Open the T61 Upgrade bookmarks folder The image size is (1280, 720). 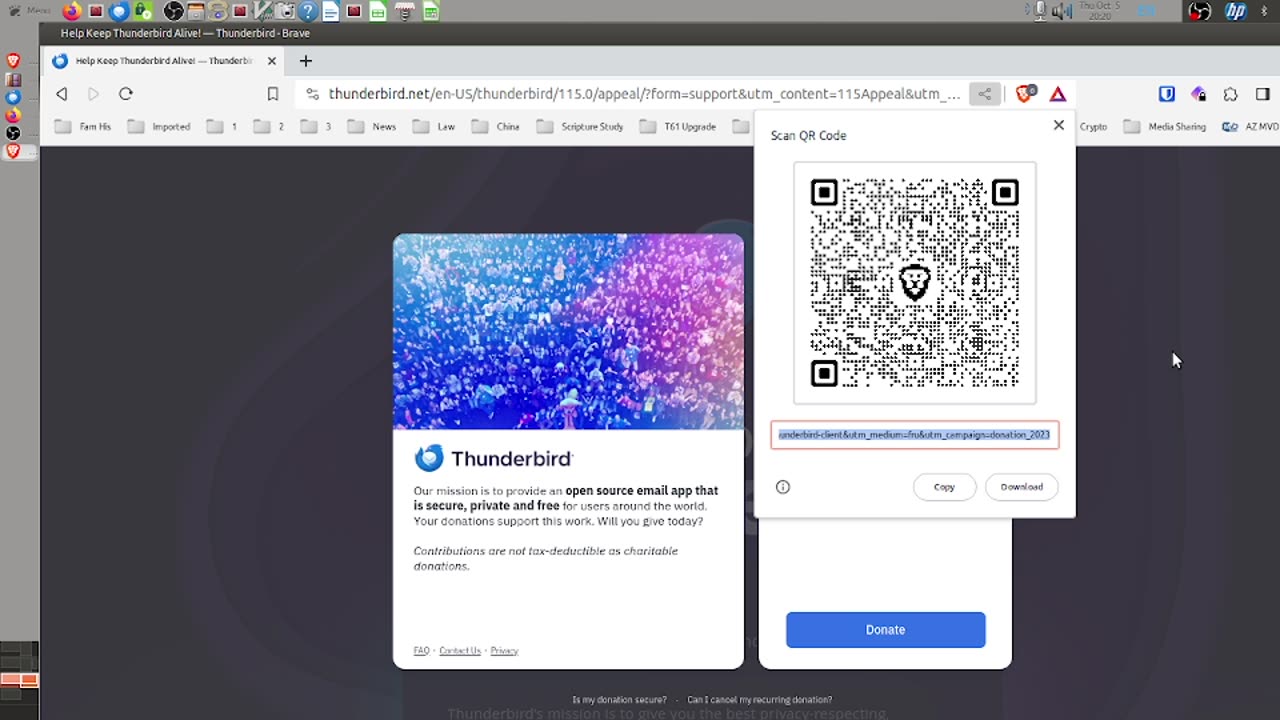click(679, 127)
